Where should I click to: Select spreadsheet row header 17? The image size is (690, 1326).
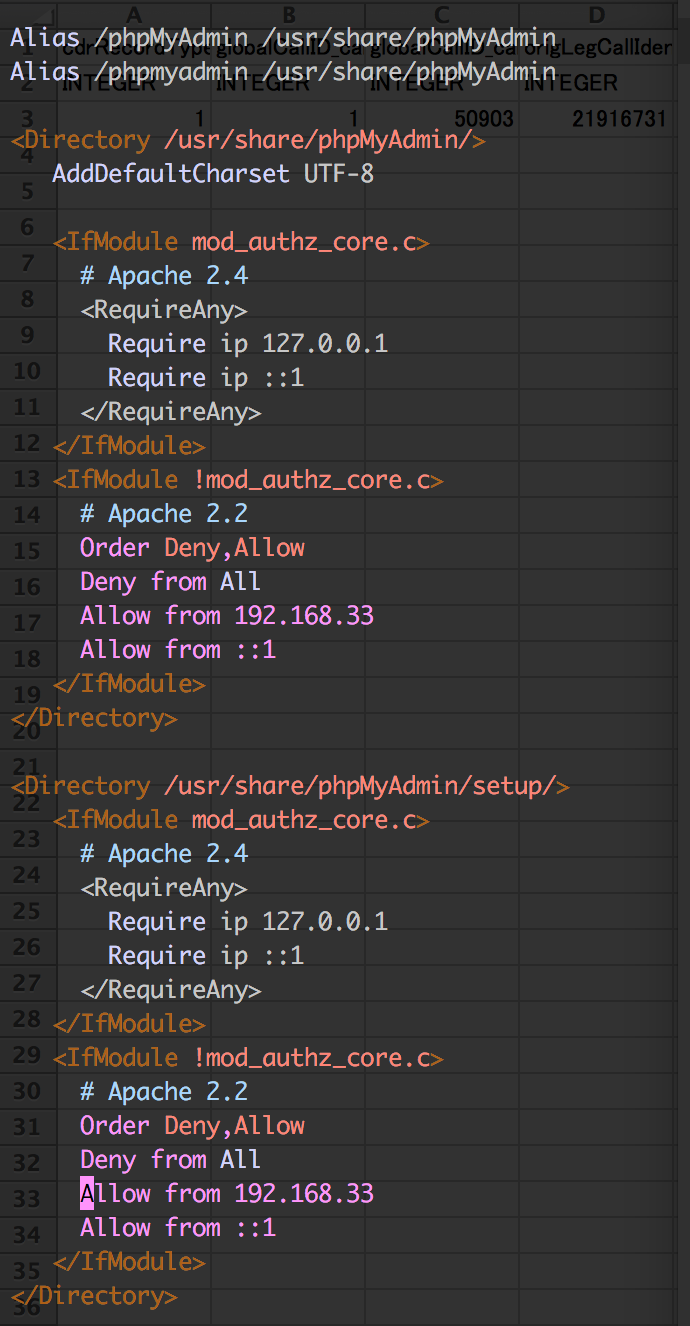click(x=28, y=623)
